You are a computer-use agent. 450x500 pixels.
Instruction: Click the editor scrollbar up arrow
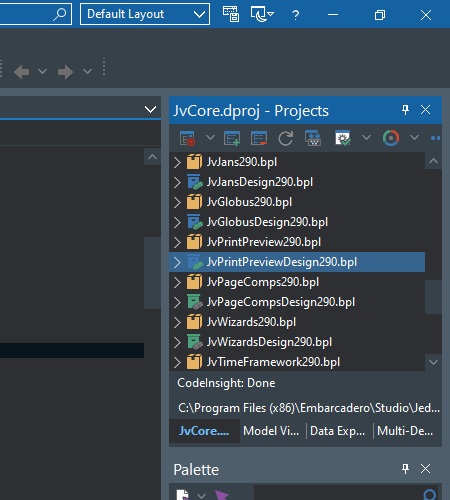click(x=152, y=157)
